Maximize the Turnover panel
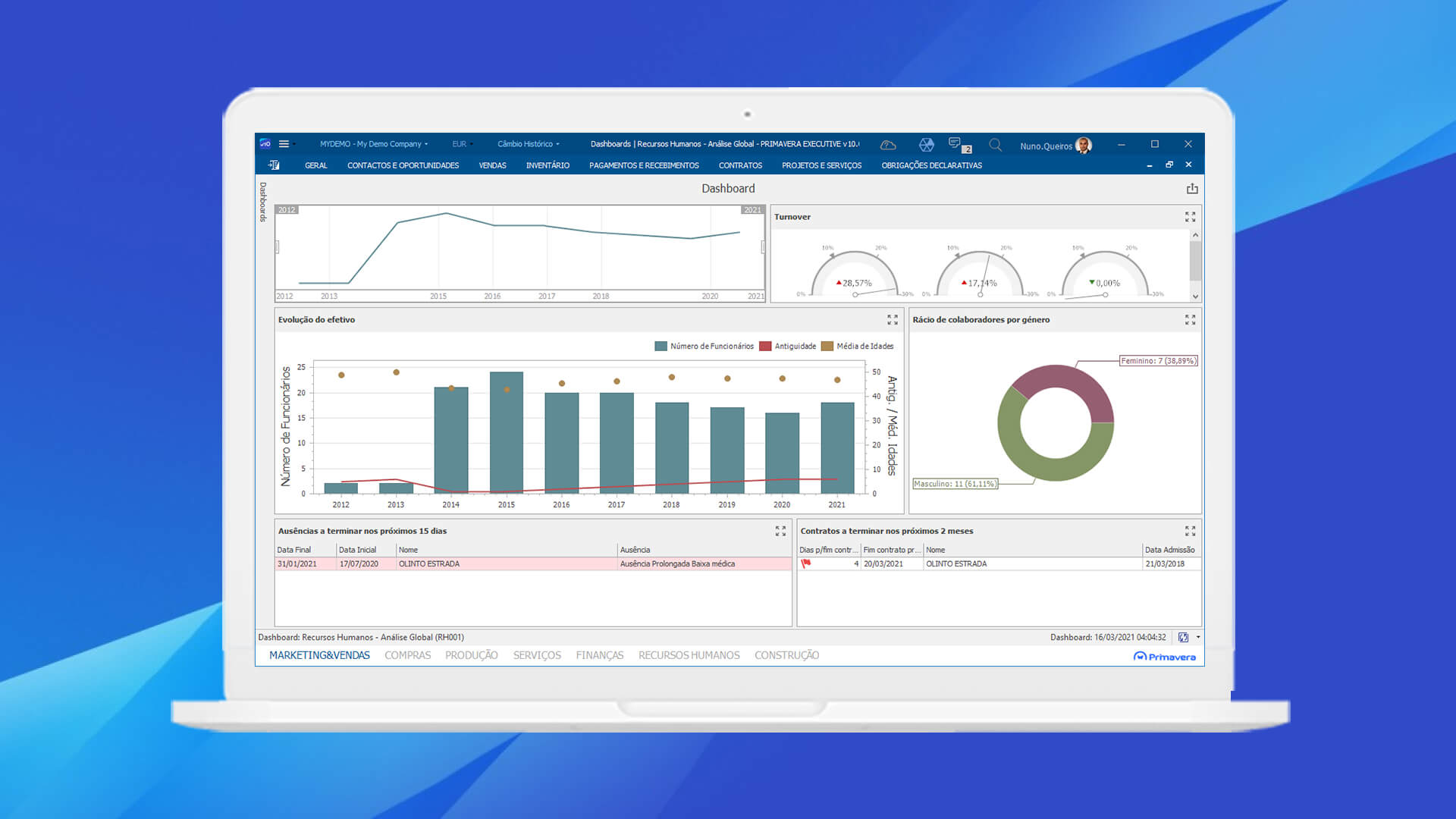The height and width of the screenshot is (819, 1456). click(1190, 217)
